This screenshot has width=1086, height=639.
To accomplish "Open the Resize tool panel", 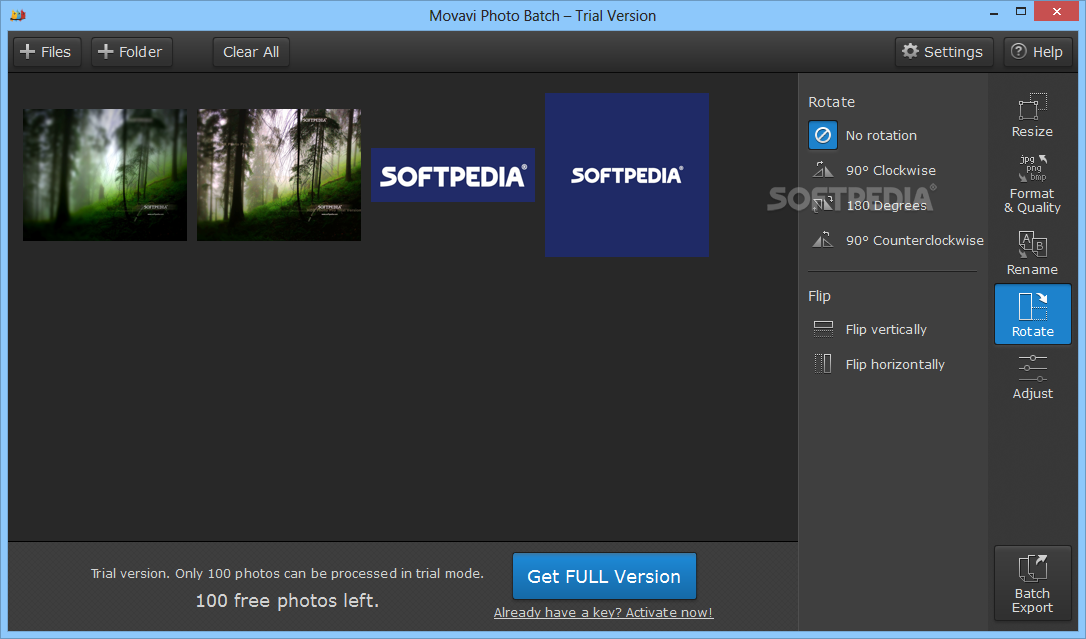I will click(1032, 115).
